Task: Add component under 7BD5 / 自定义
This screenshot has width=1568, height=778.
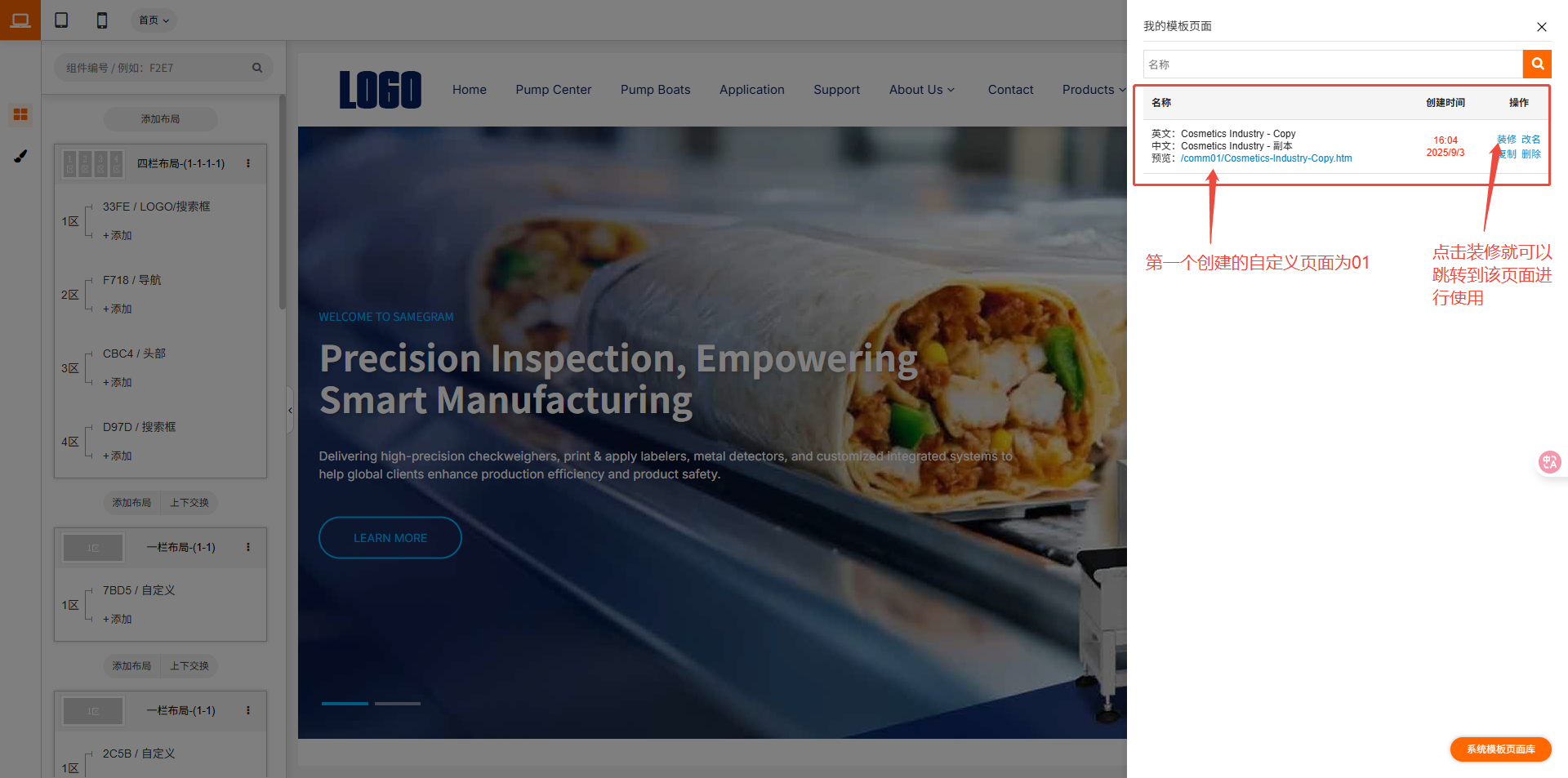Action: click(x=118, y=619)
